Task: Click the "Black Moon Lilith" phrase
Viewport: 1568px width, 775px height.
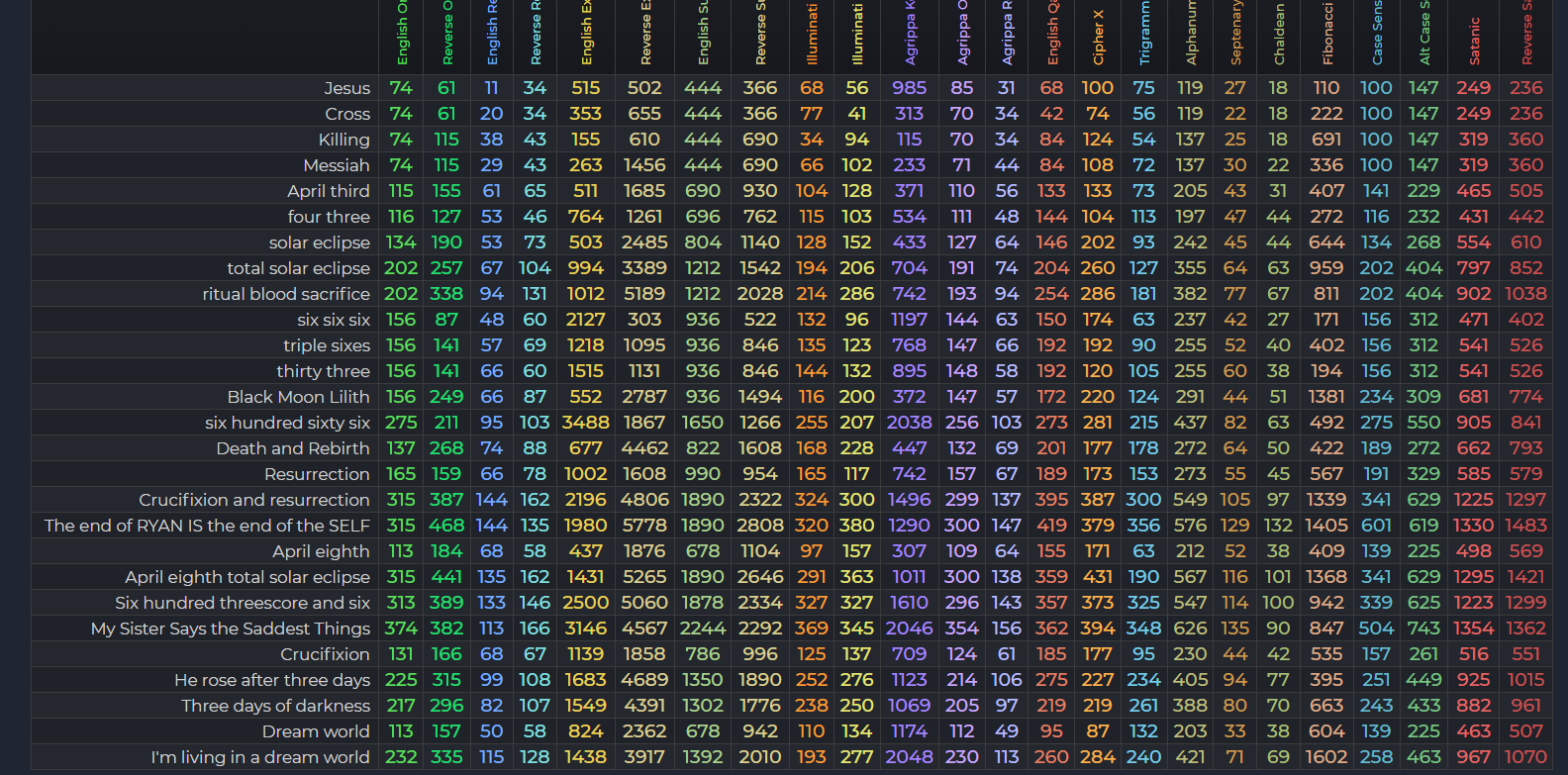Action: click(298, 397)
